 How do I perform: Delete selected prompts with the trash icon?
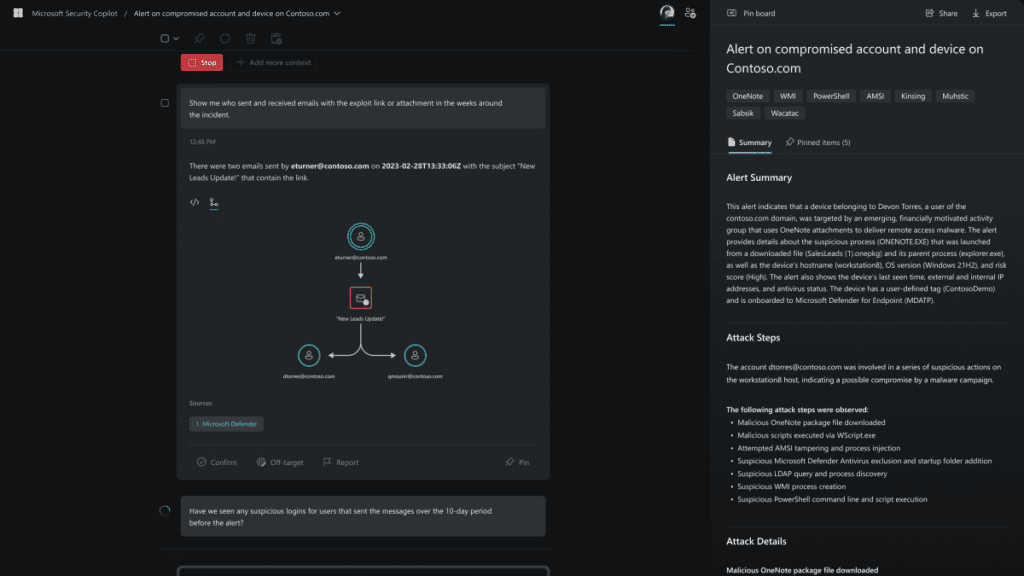point(250,39)
